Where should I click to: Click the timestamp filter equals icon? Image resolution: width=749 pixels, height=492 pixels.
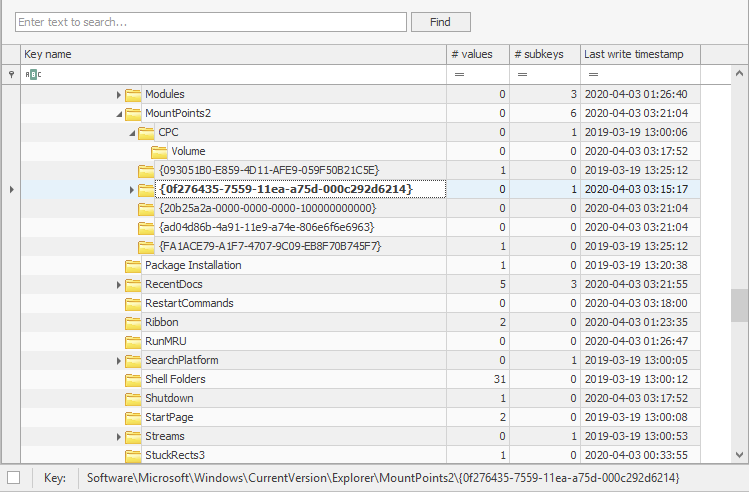coord(593,75)
